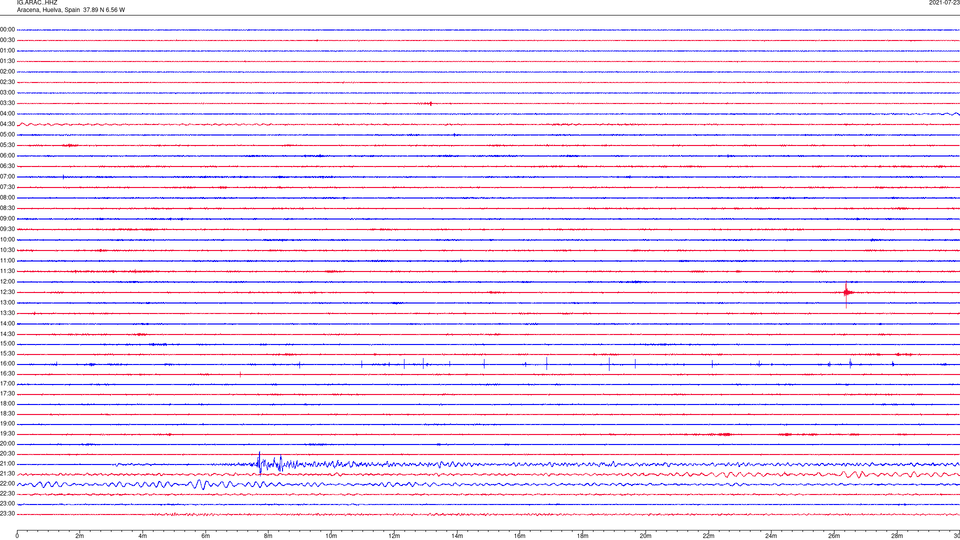Select the 10:00 trace time label
The width and height of the screenshot is (960, 540).
click(7, 239)
